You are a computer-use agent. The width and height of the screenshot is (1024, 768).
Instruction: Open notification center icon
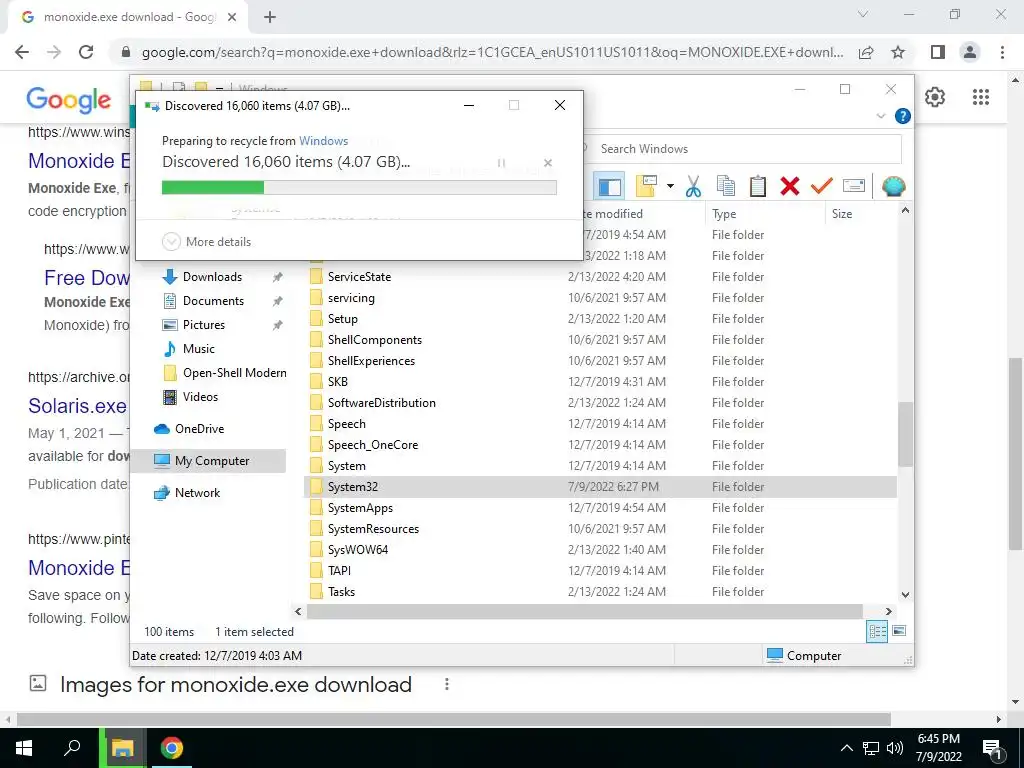click(x=992, y=749)
